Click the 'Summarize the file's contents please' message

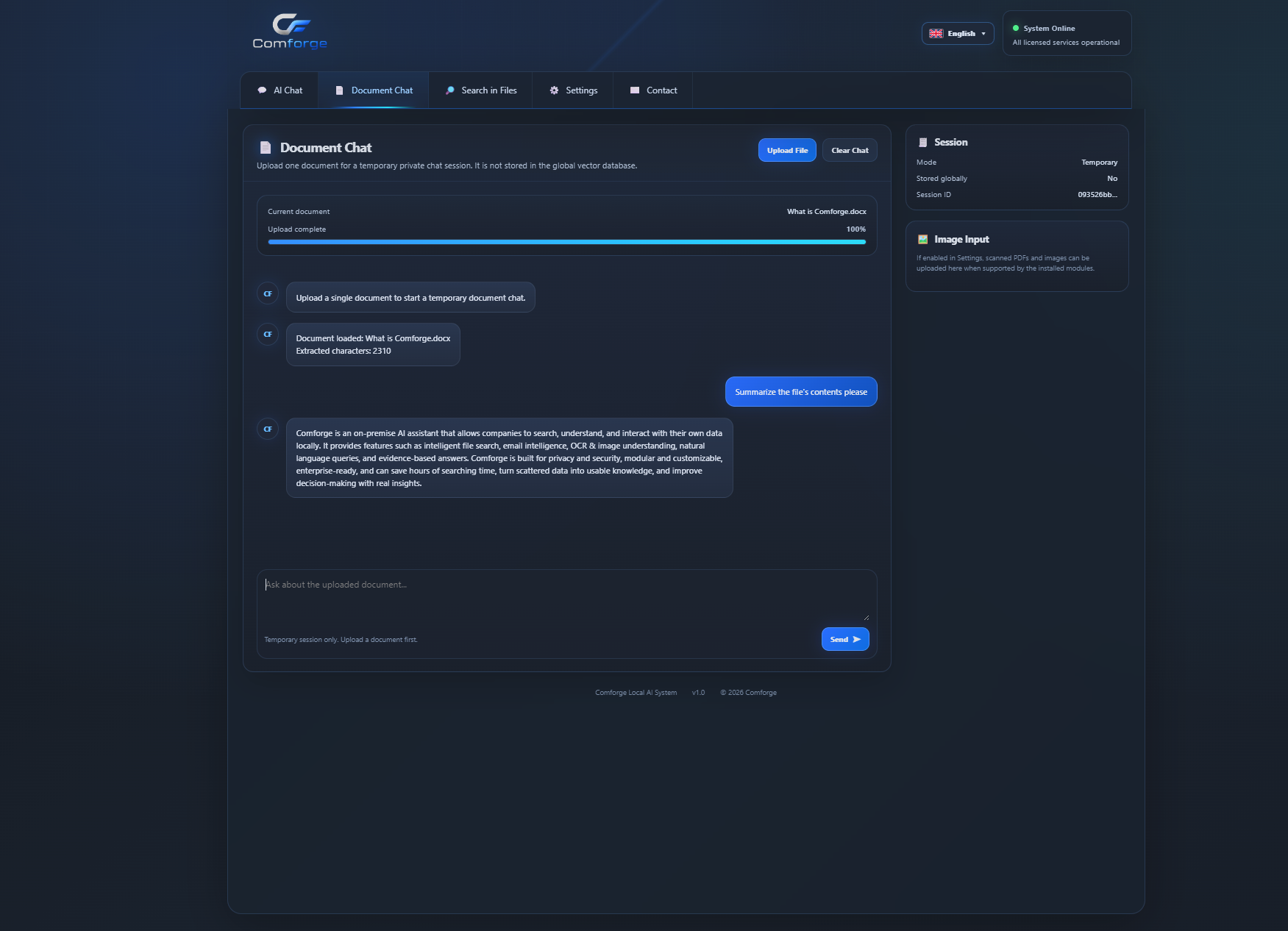tap(801, 392)
